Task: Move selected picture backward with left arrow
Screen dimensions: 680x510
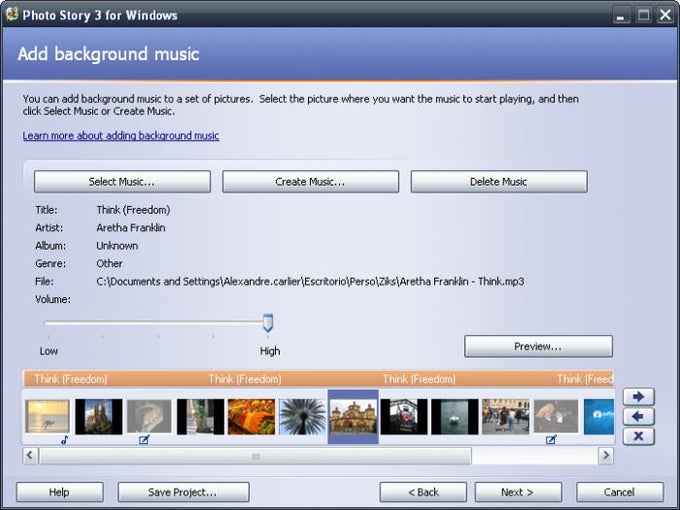Action: click(638, 417)
